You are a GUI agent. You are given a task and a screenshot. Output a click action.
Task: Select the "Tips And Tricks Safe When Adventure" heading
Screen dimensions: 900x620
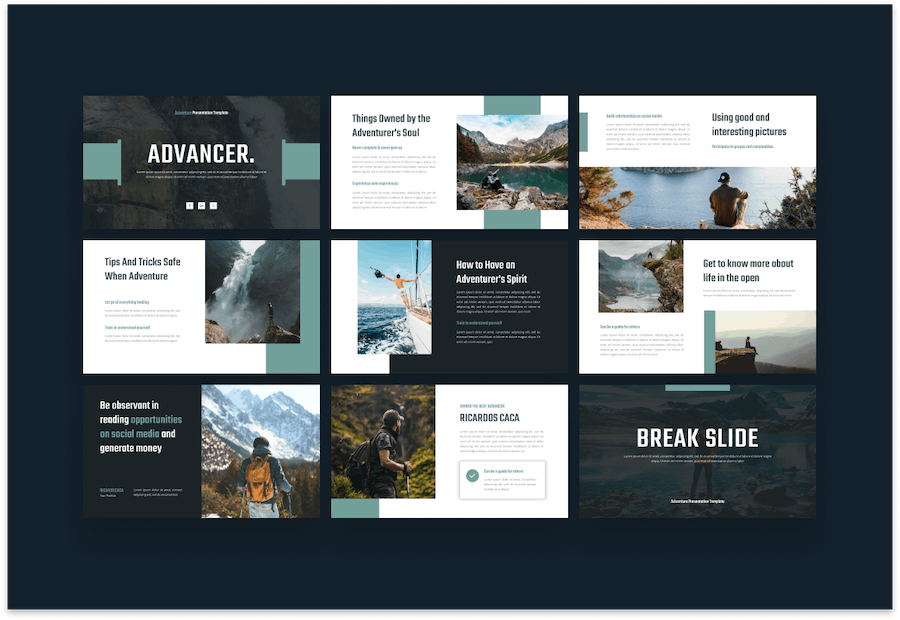pos(142,269)
